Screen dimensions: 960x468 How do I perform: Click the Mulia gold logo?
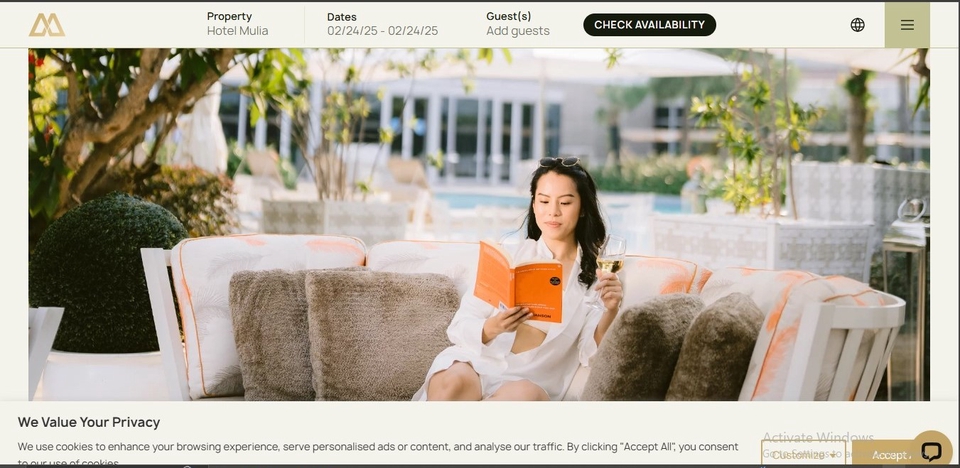point(47,25)
